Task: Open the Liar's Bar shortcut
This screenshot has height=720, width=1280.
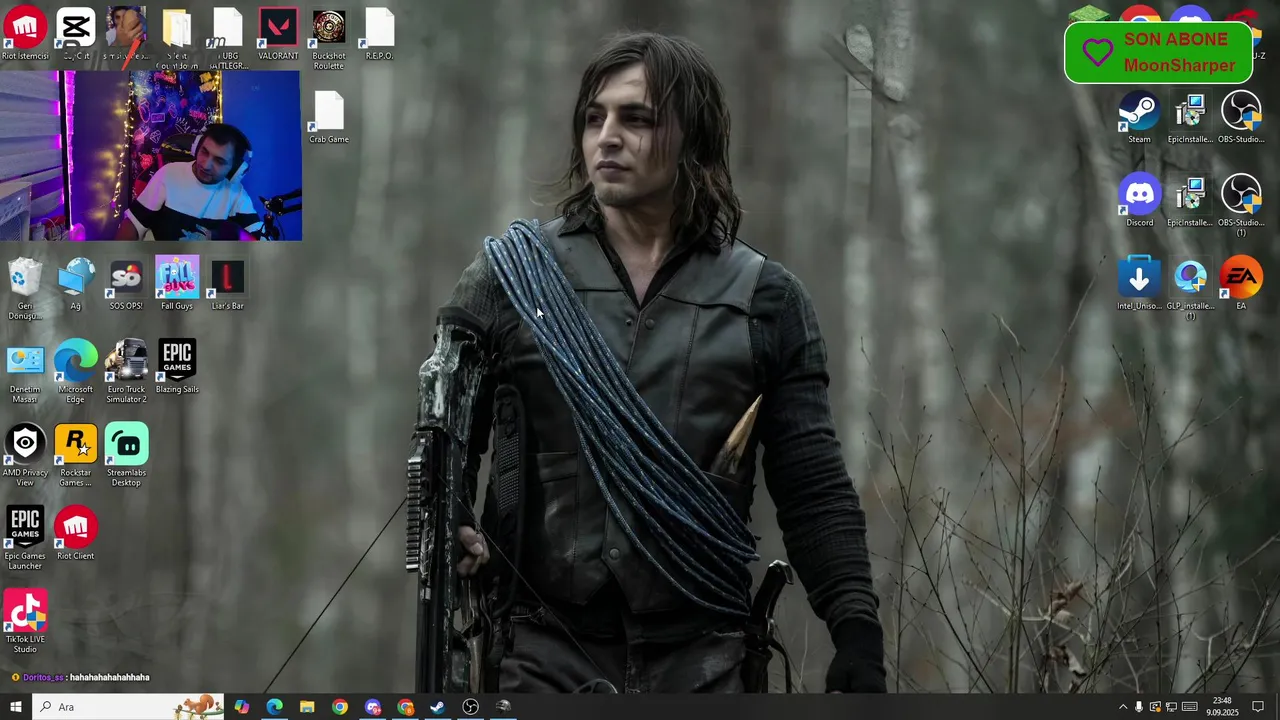Action: 228,285
